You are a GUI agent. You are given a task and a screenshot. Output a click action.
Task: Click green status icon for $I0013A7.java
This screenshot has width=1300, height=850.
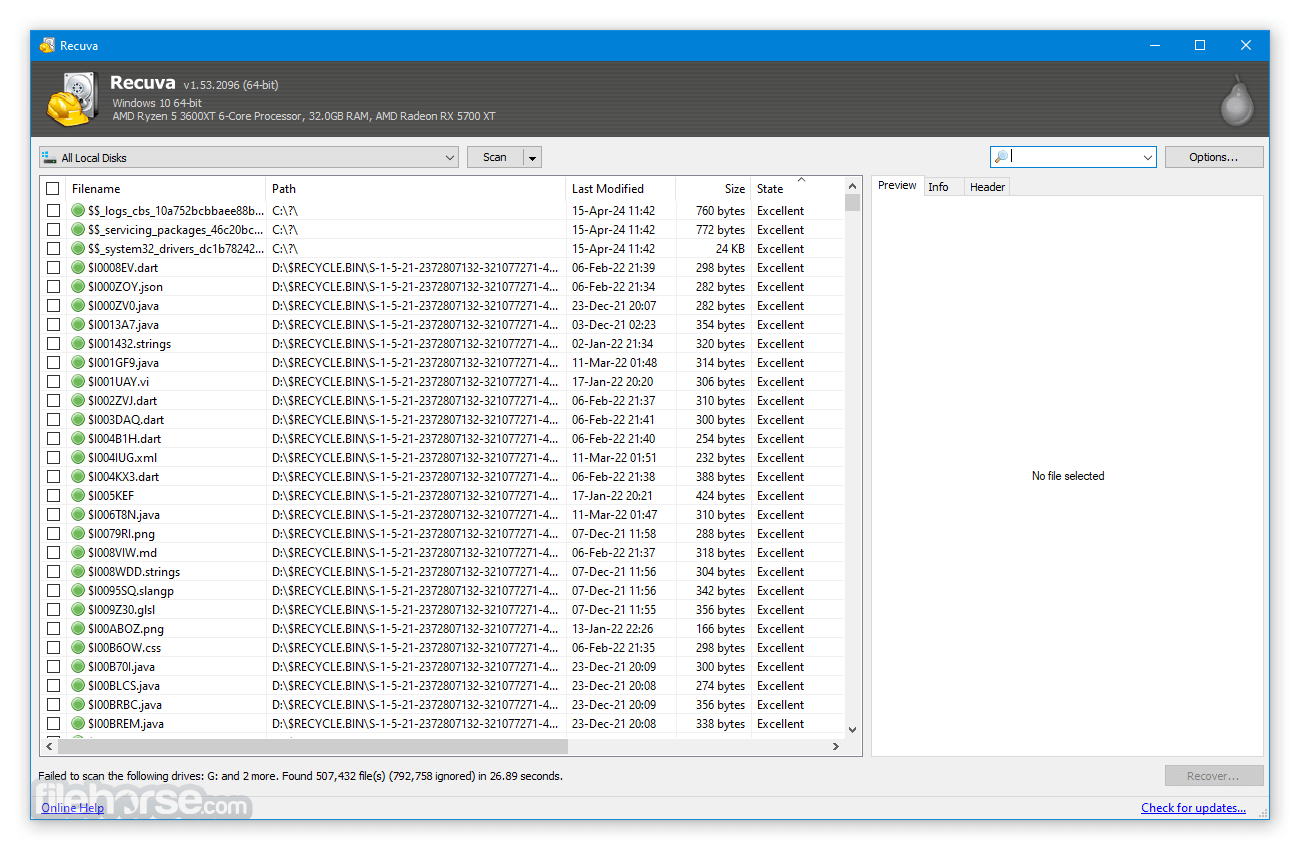pos(79,325)
